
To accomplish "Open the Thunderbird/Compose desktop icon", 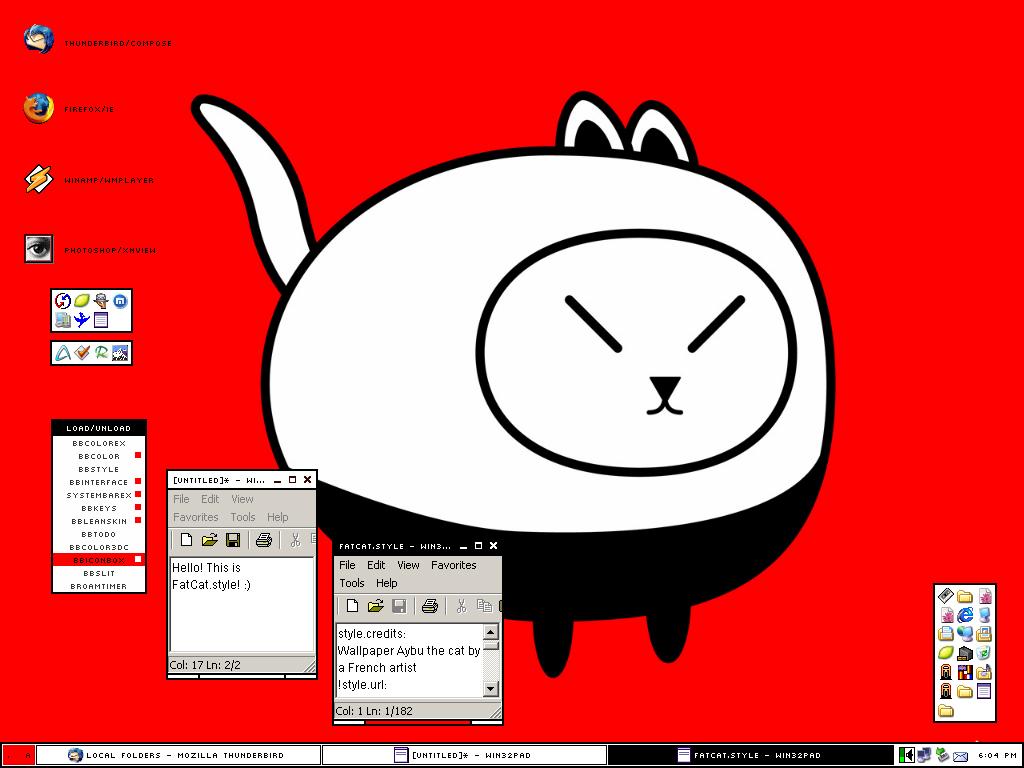I will 39,40.
